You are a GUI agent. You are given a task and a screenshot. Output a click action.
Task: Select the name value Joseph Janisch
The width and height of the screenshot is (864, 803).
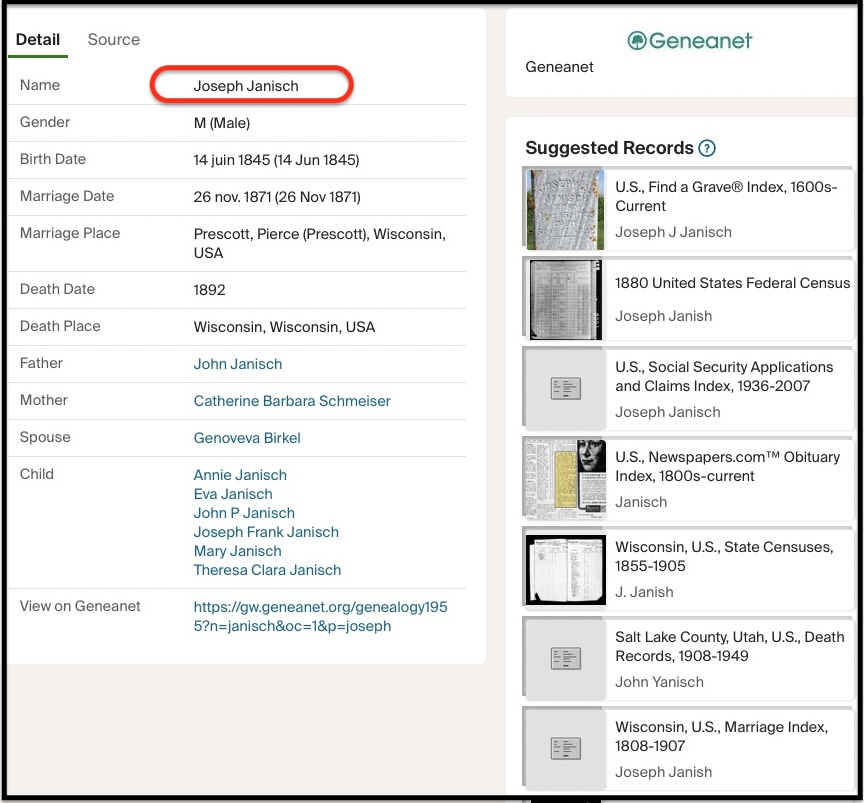tap(246, 87)
